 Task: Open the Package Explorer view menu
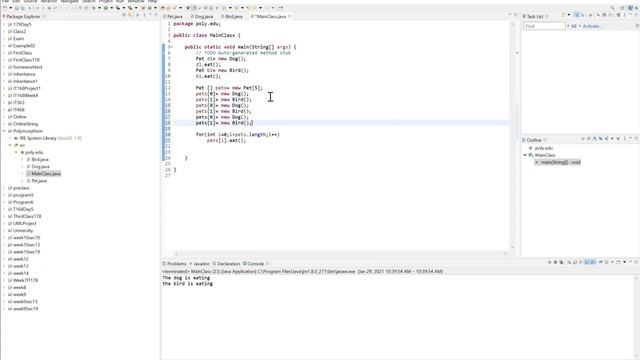[144, 15]
